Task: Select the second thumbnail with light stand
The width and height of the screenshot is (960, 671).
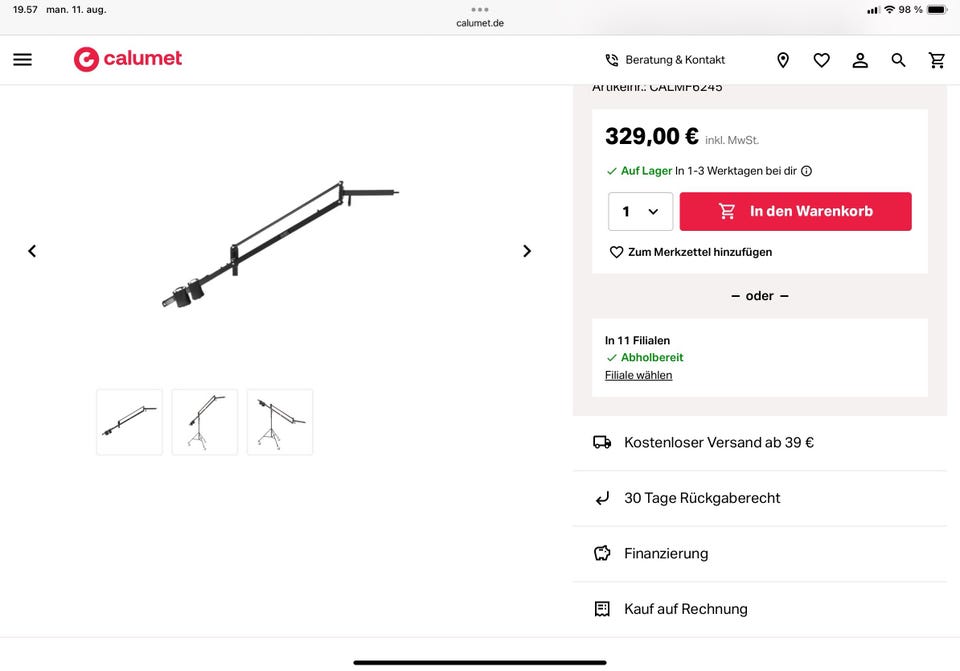Action: click(x=205, y=422)
